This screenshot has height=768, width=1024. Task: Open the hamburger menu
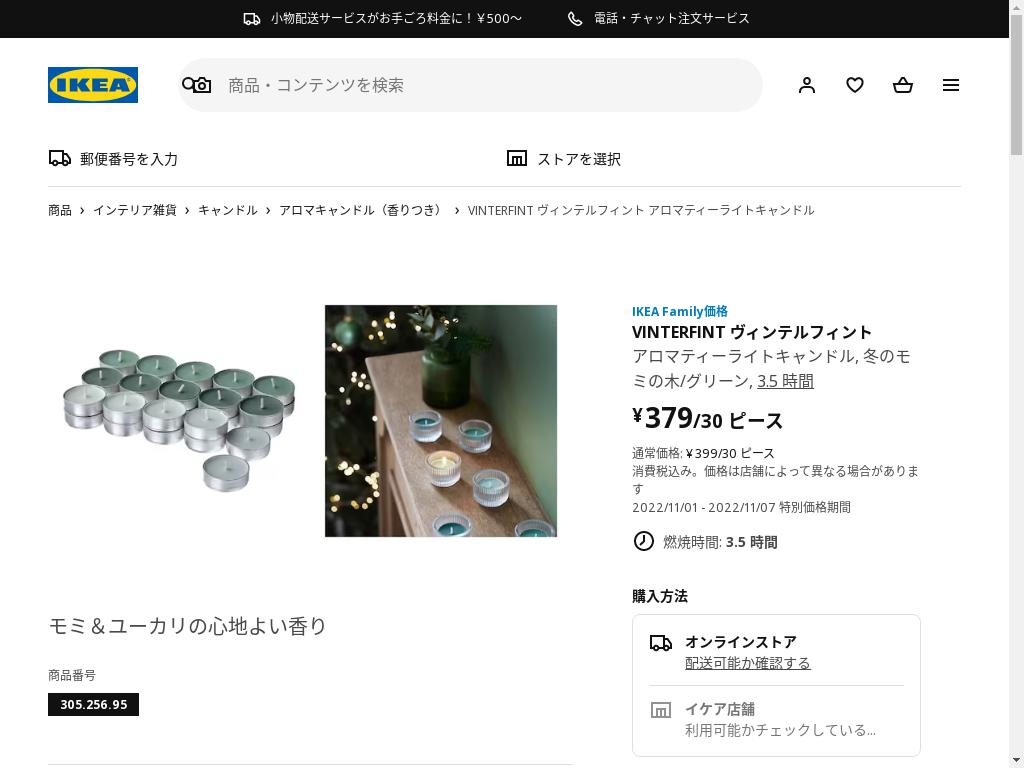point(951,85)
